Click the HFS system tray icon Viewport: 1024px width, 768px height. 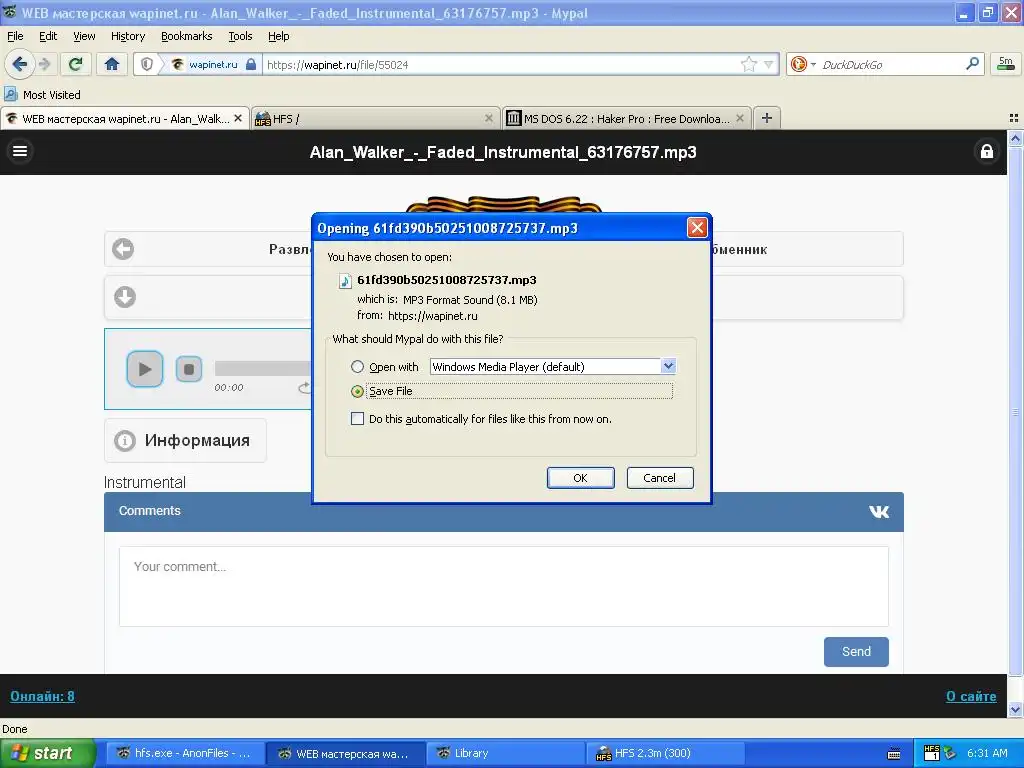932,753
